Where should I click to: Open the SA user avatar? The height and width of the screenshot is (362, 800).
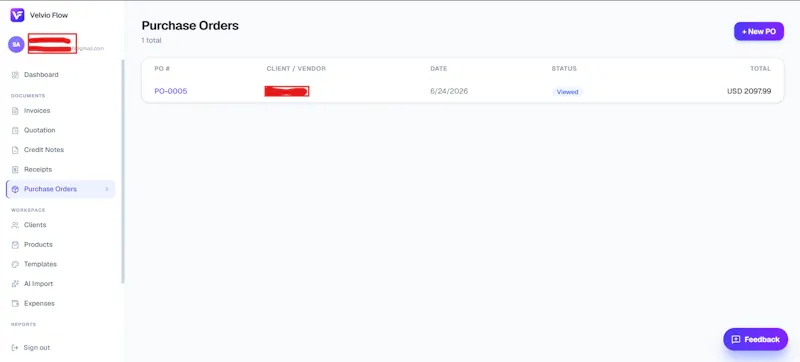(16, 44)
